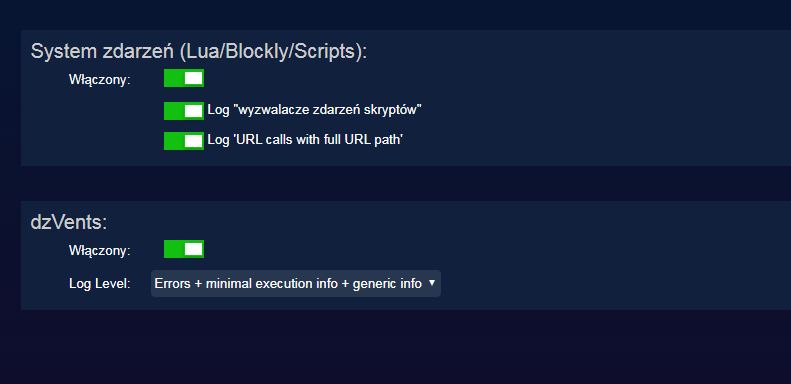This screenshot has height=384, width=791.
Task: Click empty area of System zdarzeń panel
Action: click(x=605, y=101)
